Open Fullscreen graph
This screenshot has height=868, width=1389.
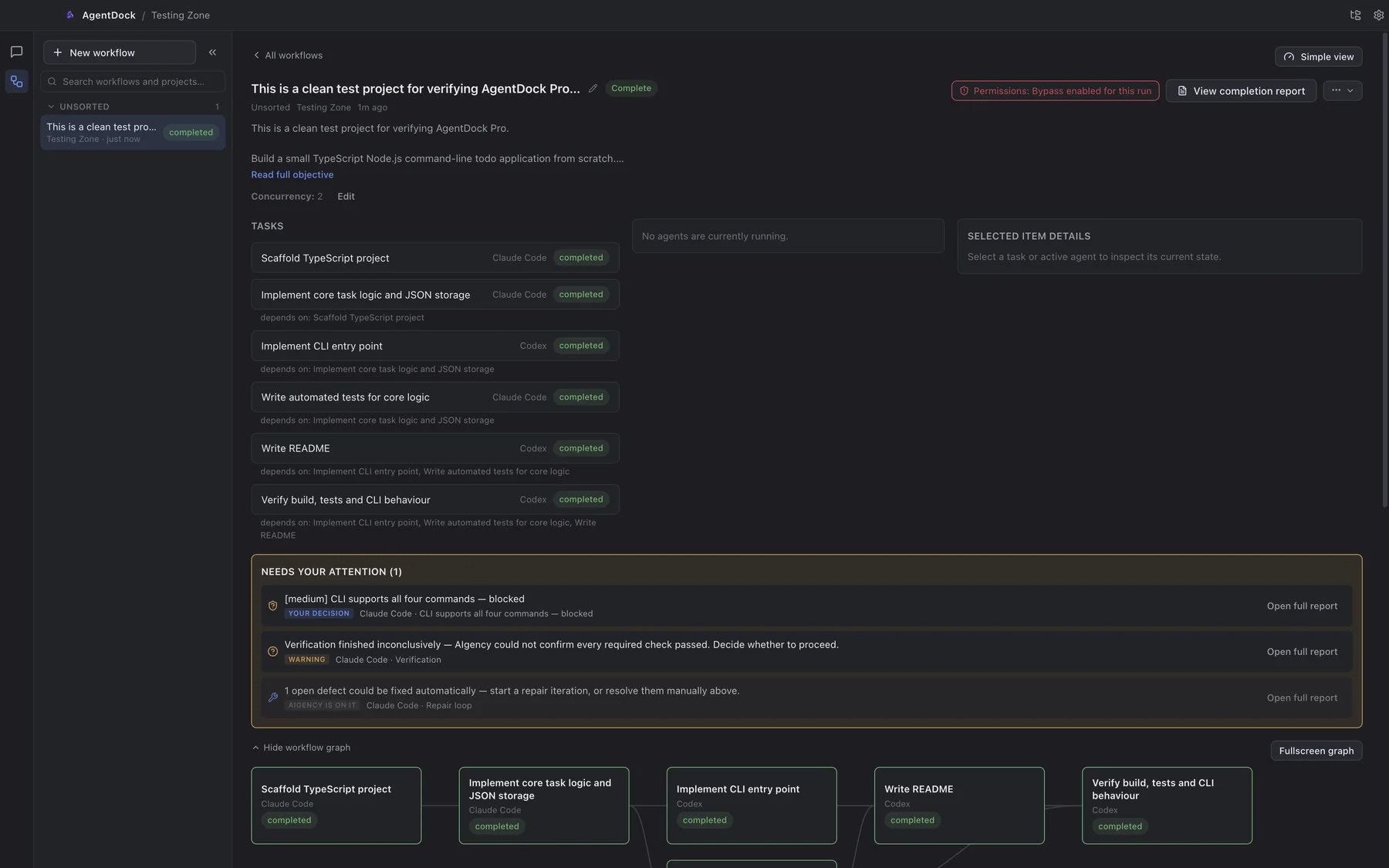pos(1316,751)
